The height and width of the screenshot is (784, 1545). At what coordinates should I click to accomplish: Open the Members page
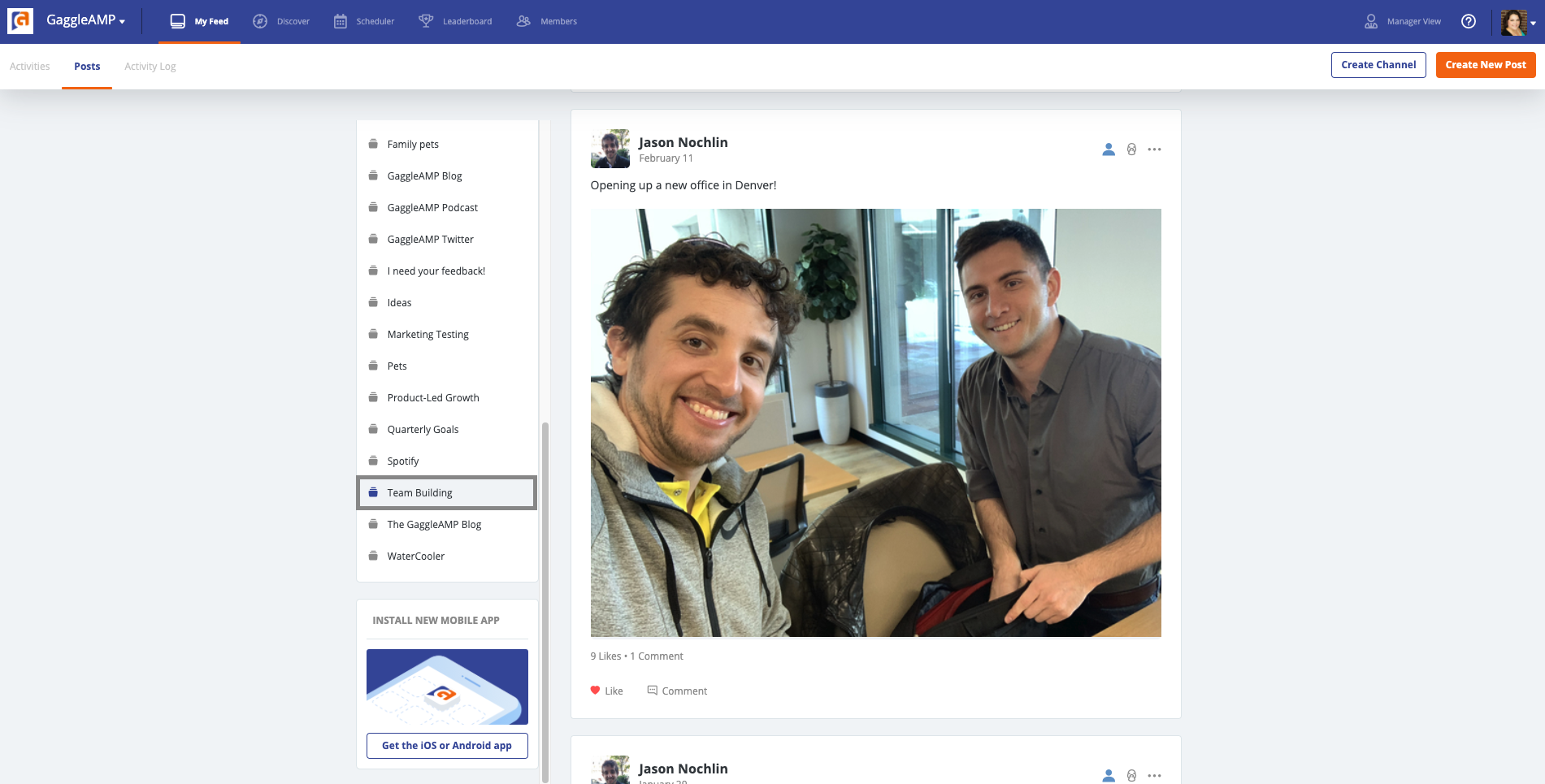tap(546, 21)
